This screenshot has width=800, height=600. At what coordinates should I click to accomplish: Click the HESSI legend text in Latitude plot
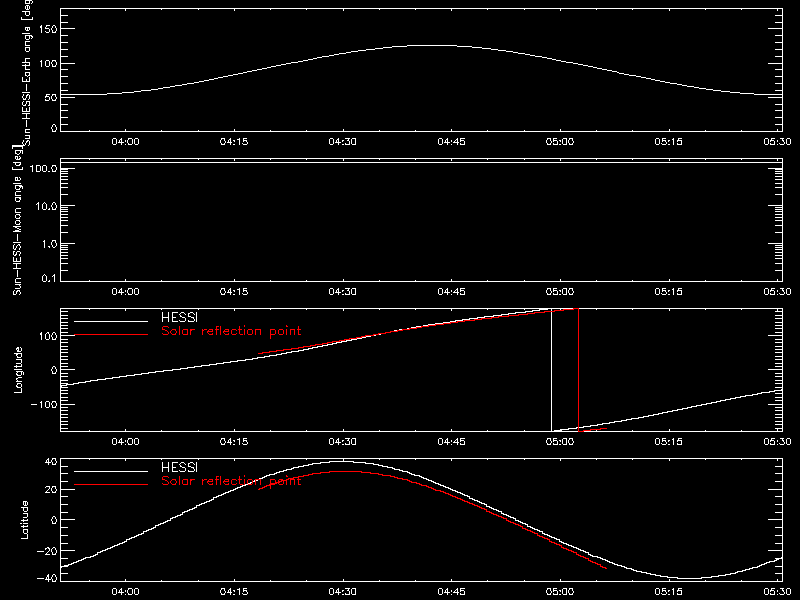179,467
